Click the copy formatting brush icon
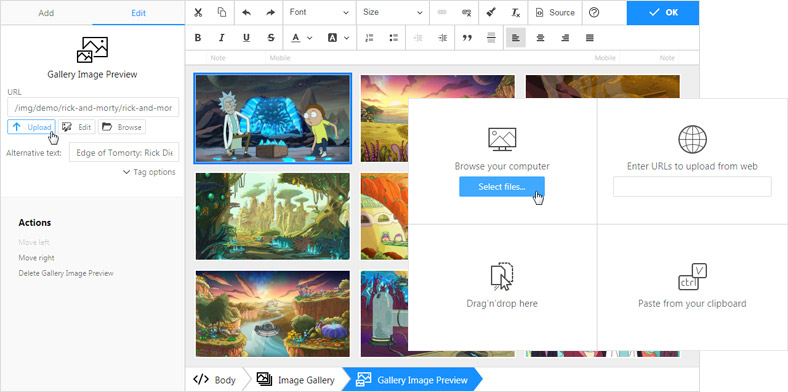Image resolution: width=788 pixels, height=392 pixels. point(491,13)
